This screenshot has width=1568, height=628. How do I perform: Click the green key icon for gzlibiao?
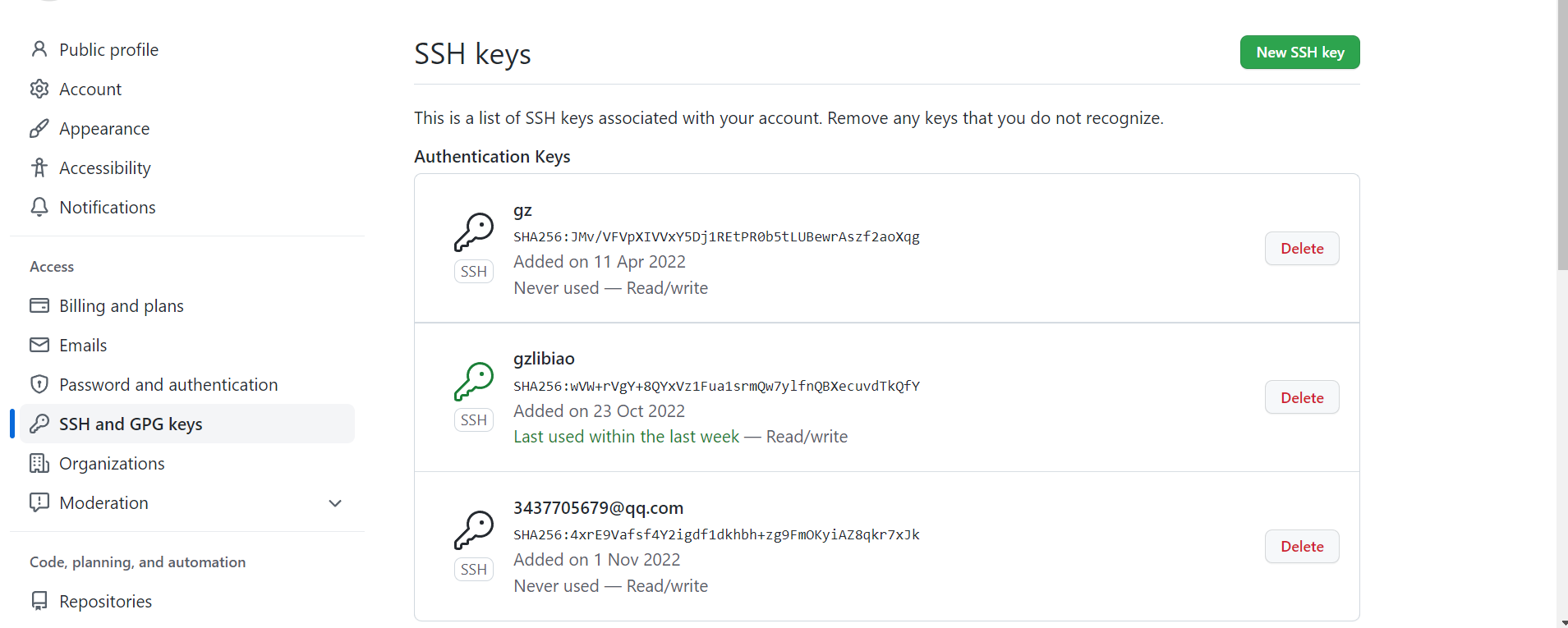(x=474, y=382)
